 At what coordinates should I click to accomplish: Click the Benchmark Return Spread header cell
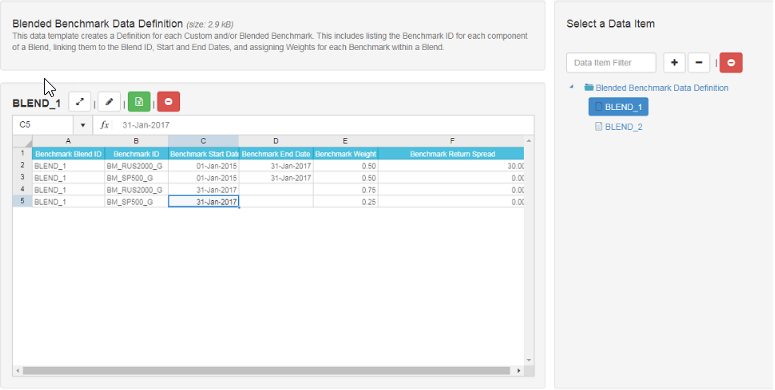[451, 154]
